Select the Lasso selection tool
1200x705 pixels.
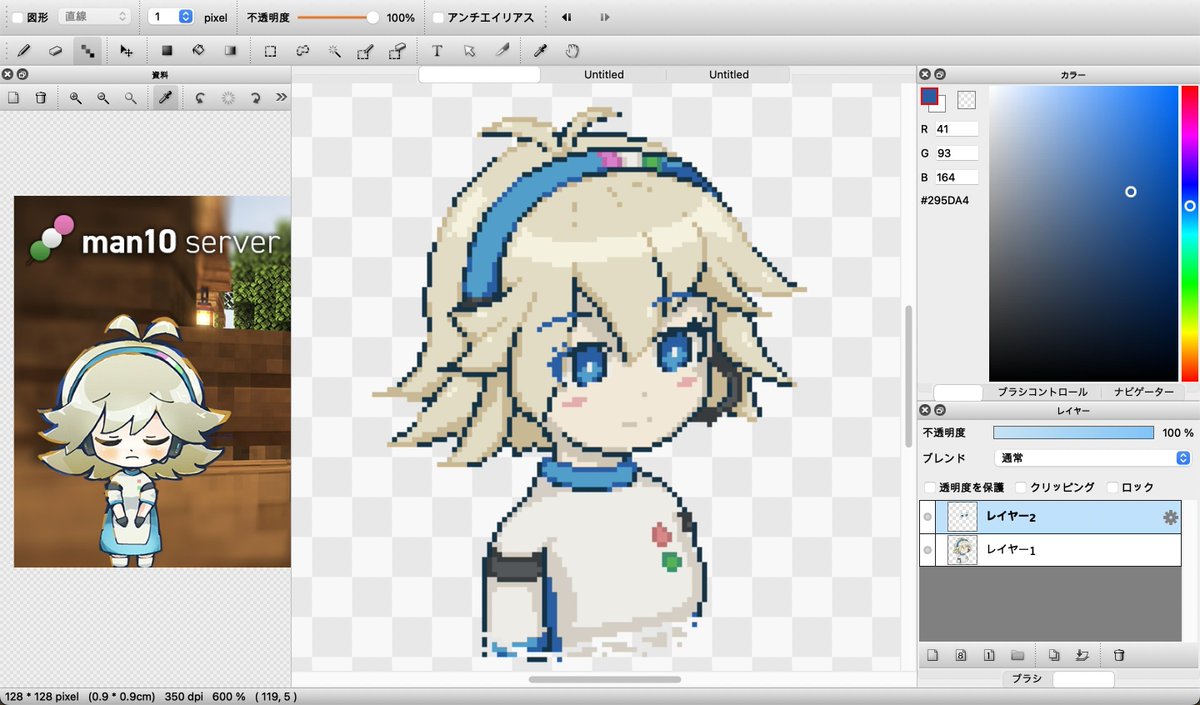(x=302, y=50)
